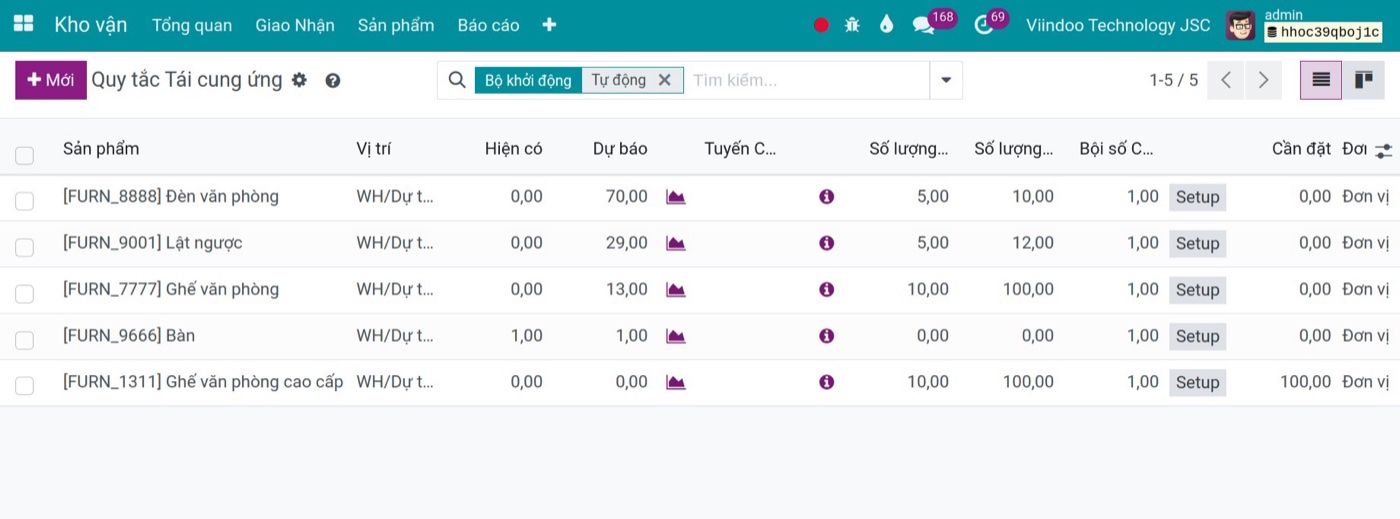Click the red recording dot icon

821,25
